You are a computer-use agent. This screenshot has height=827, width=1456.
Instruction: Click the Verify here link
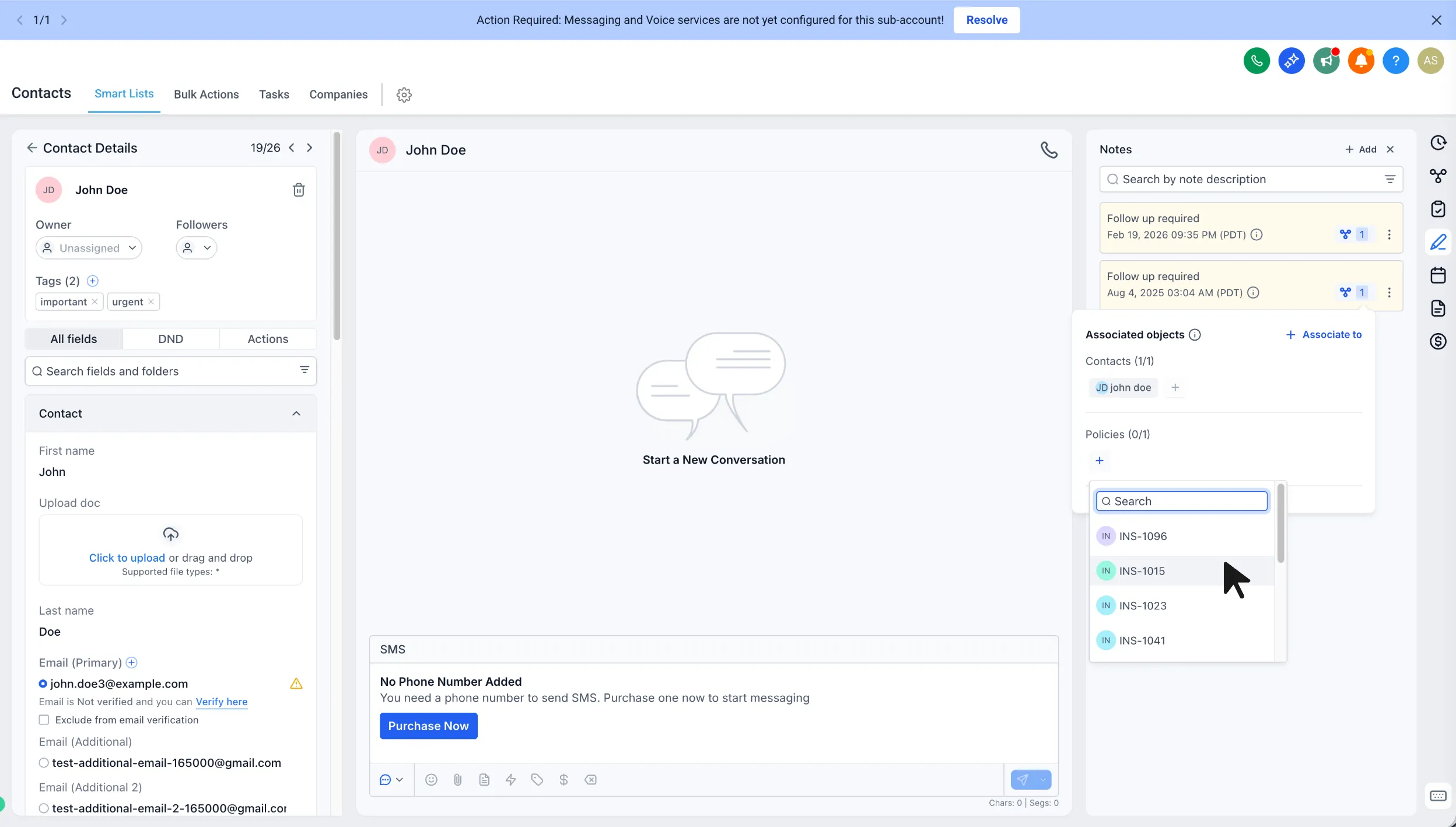click(x=221, y=702)
